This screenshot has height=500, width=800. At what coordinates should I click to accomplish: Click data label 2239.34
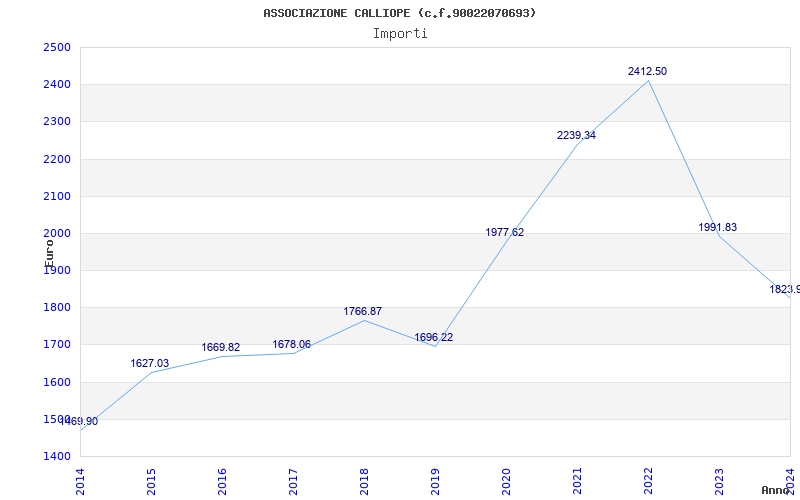coord(576,135)
